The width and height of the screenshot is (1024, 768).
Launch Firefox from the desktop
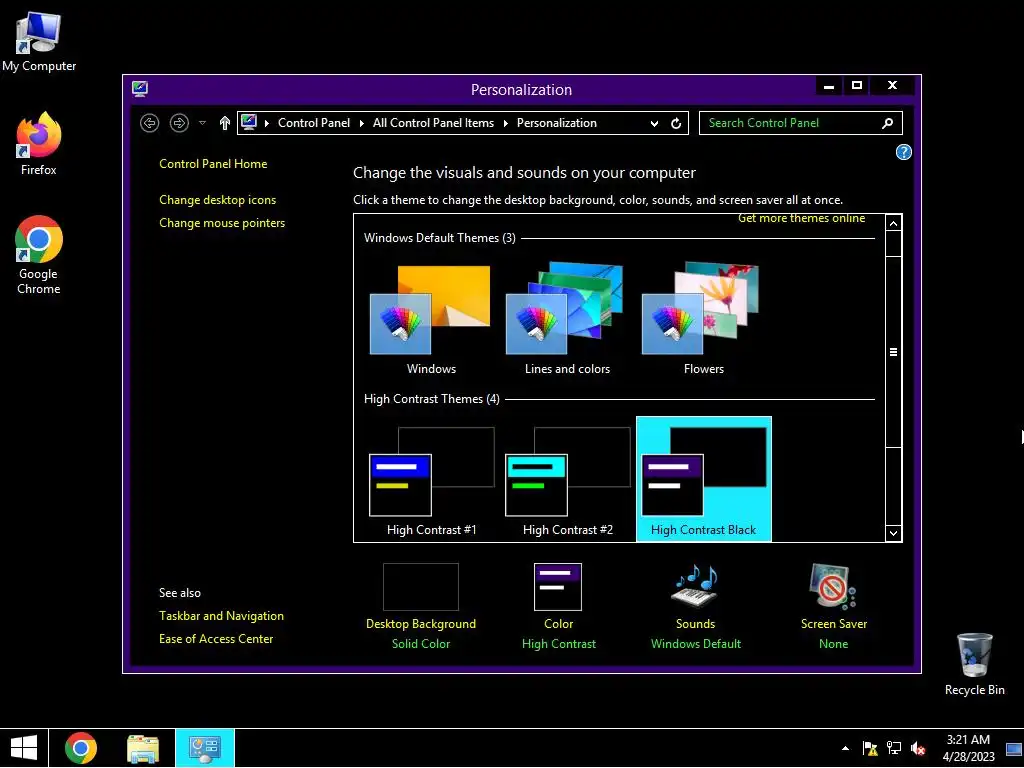(39, 144)
